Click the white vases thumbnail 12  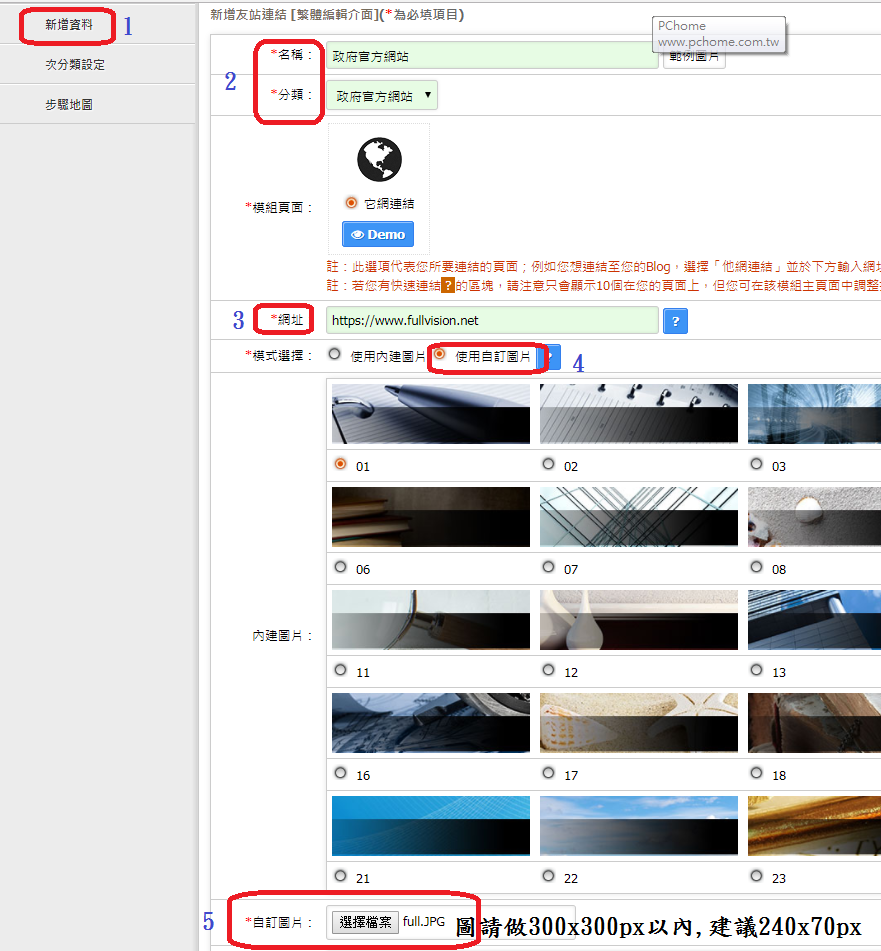coord(639,620)
